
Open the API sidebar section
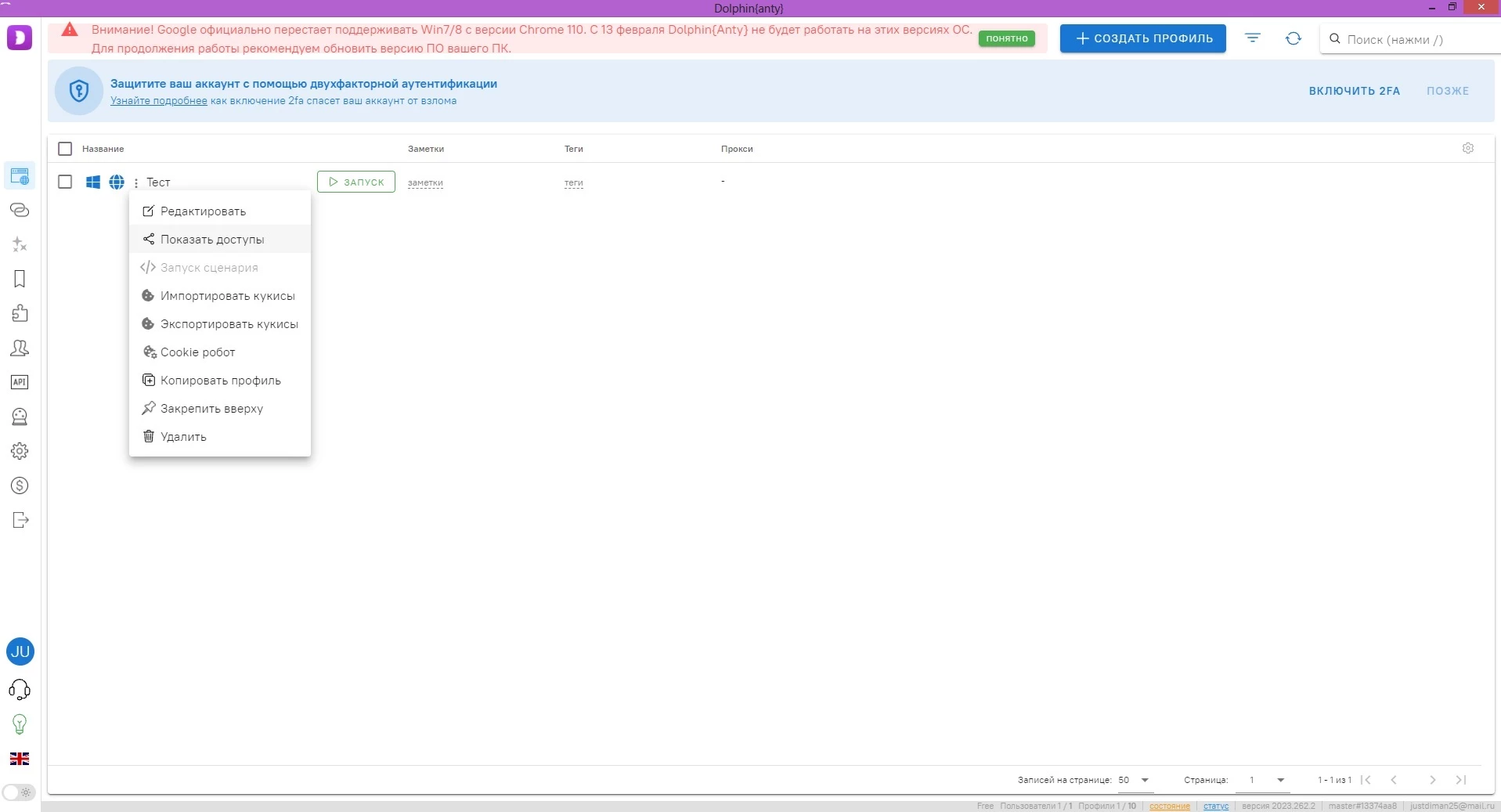[x=20, y=382]
